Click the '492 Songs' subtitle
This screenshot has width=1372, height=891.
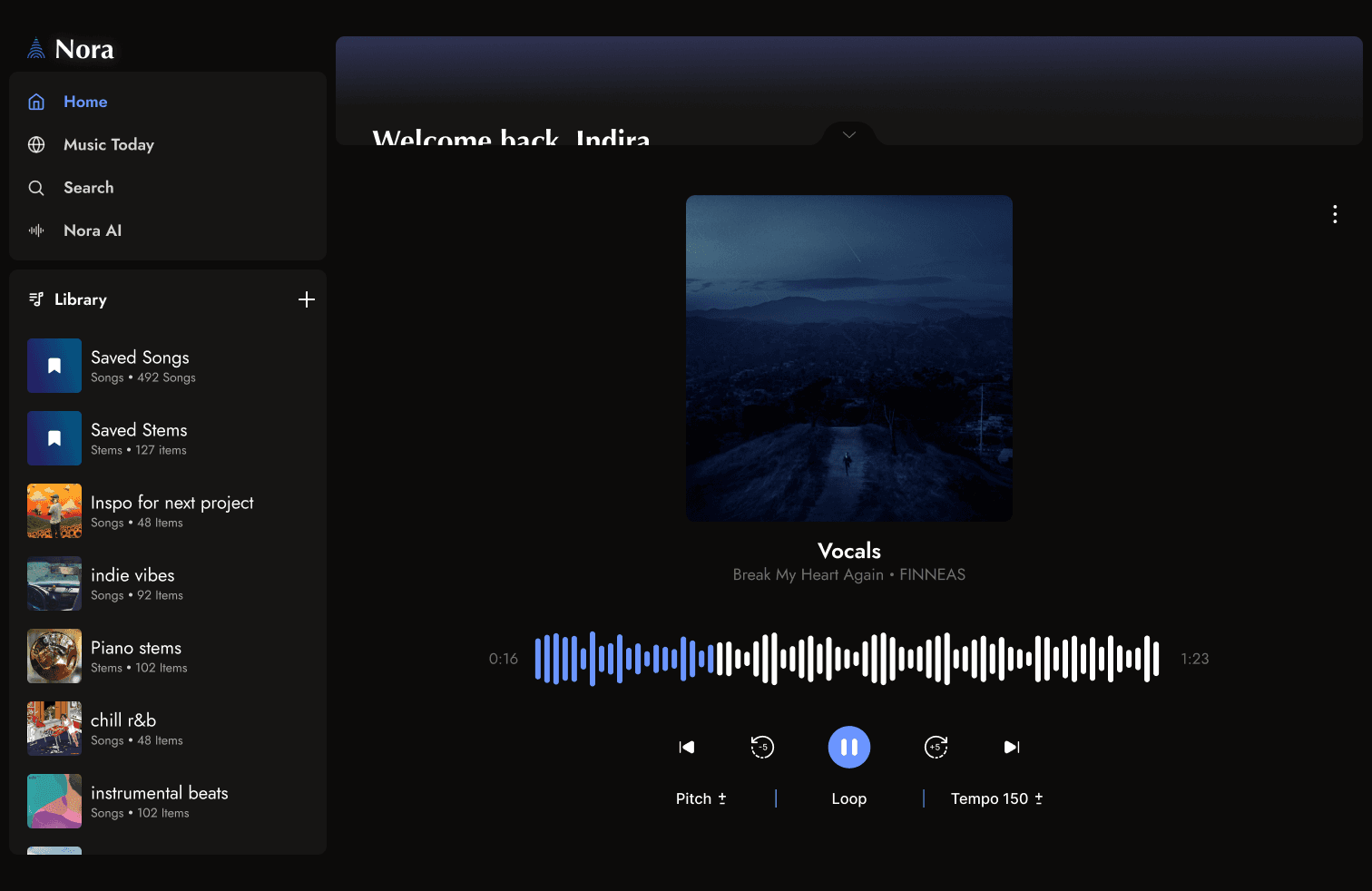tap(166, 377)
